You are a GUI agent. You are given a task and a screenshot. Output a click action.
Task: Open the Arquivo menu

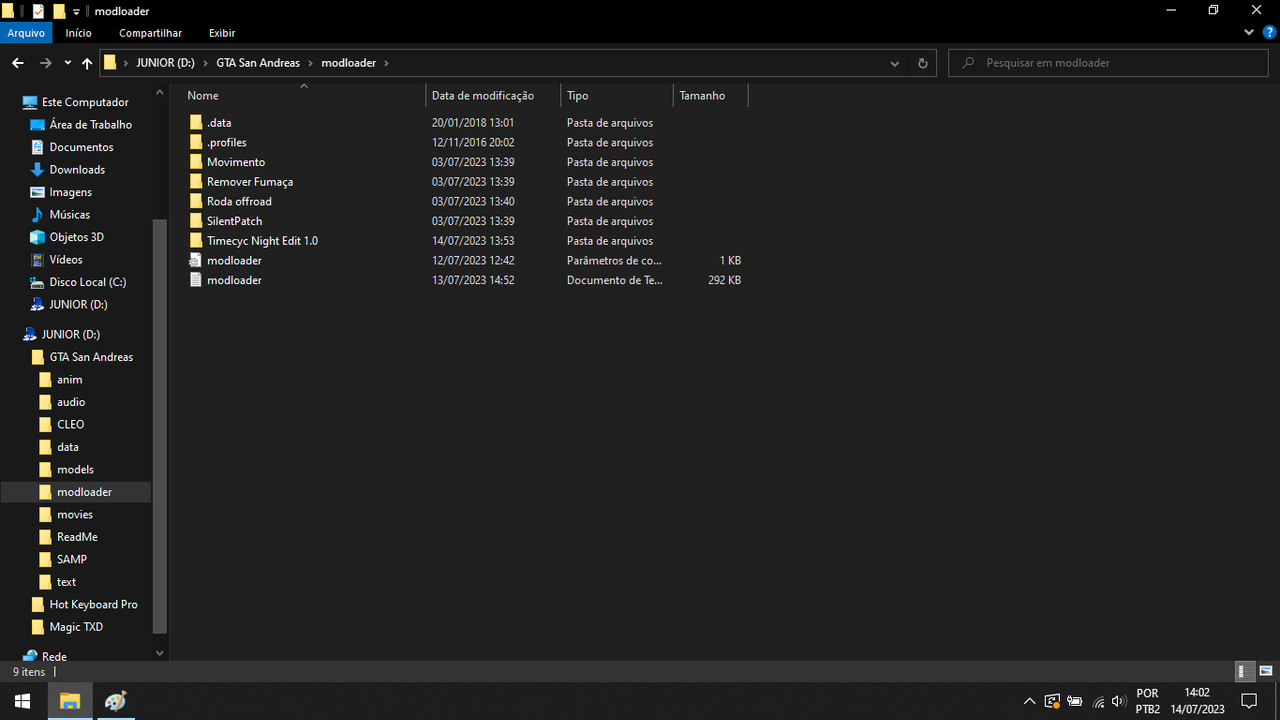(x=26, y=33)
